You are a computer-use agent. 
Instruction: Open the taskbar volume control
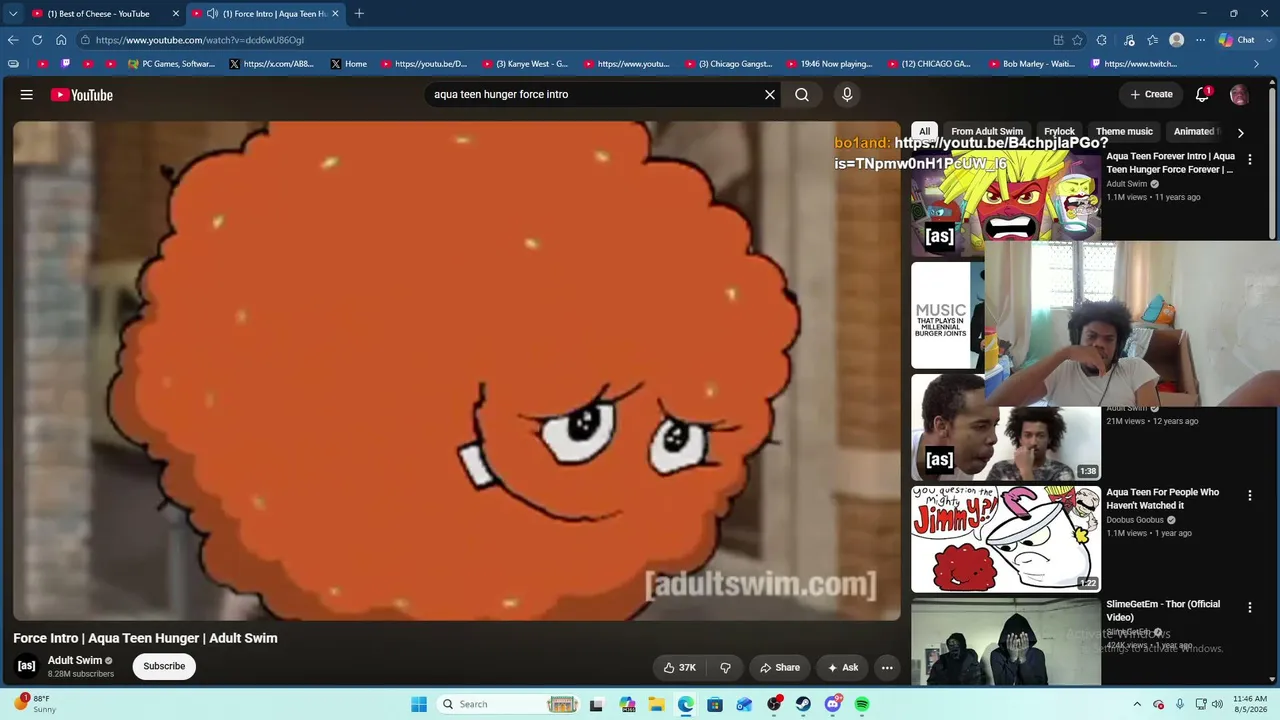click(1218, 704)
